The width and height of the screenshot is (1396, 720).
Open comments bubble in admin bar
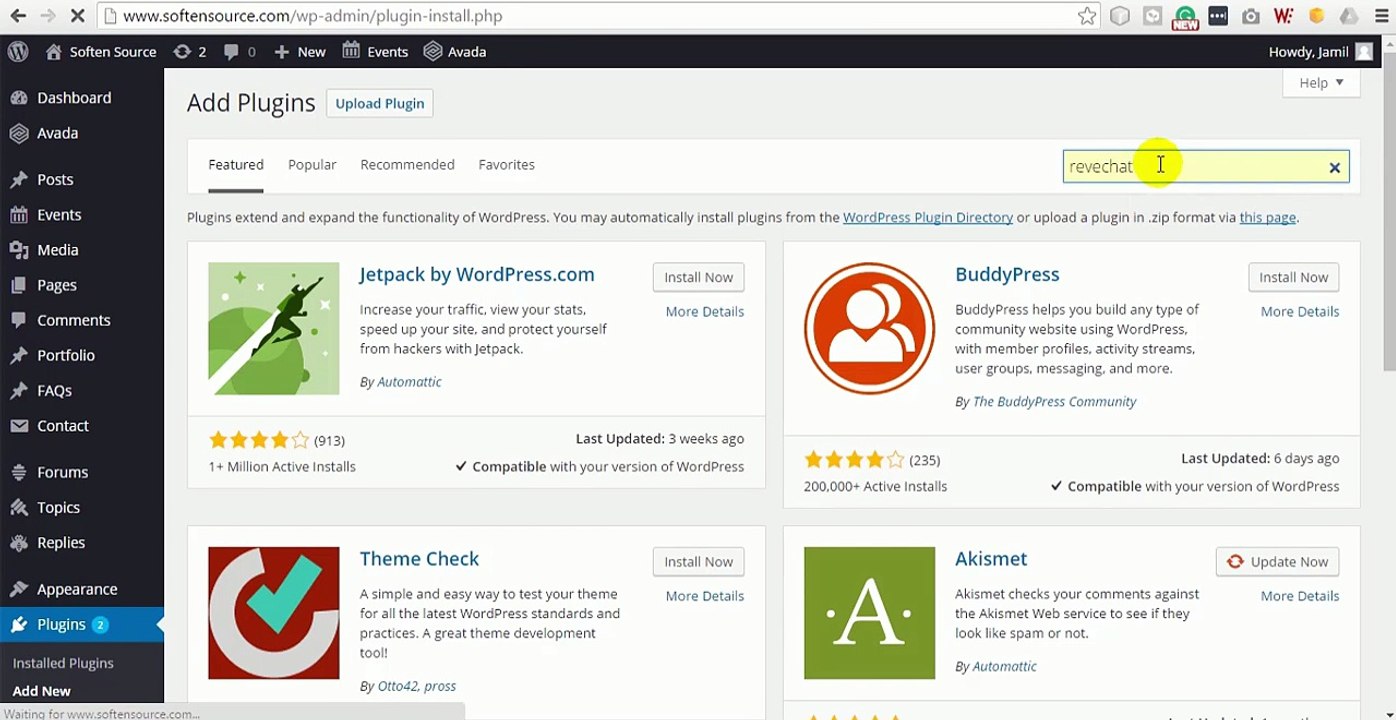240,52
